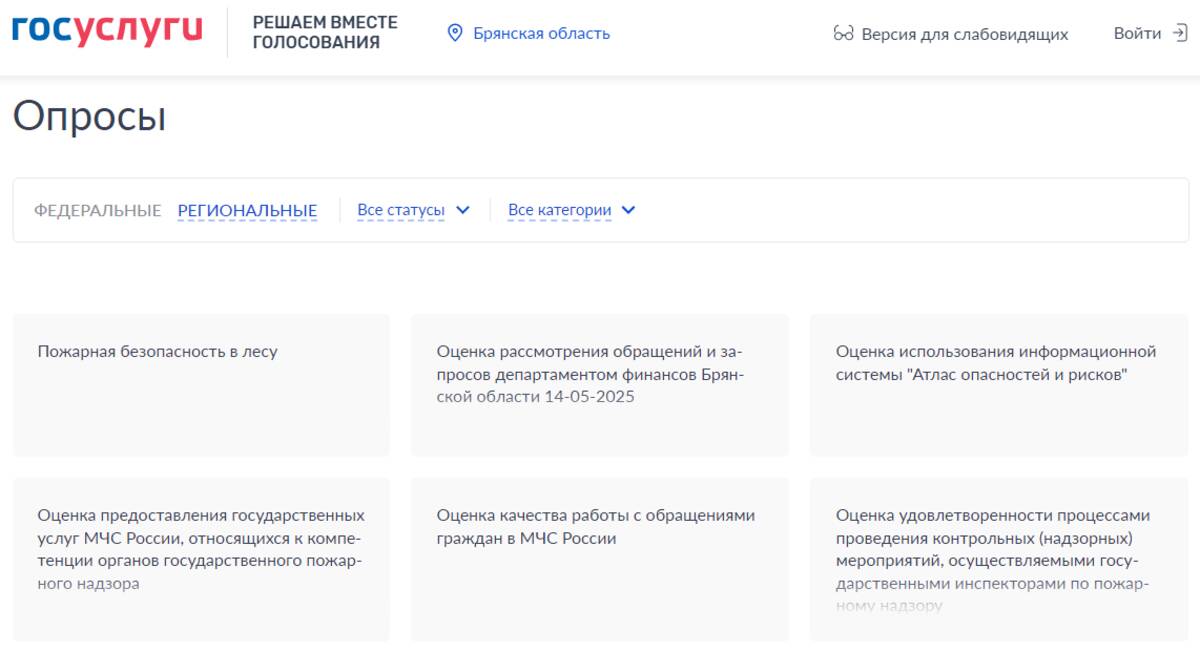Image resolution: width=1200 pixels, height=652 pixels.
Task: Switch to the ФЕДЕРАЛЬНЫЕ tab
Action: pos(97,210)
